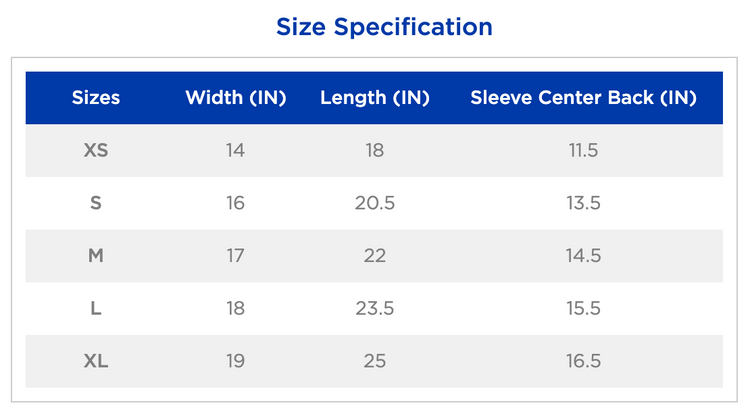This screenshot has height=416, width=750.
Task: Select the M sleeve value 14.5
Action: [x=583, y=256]
